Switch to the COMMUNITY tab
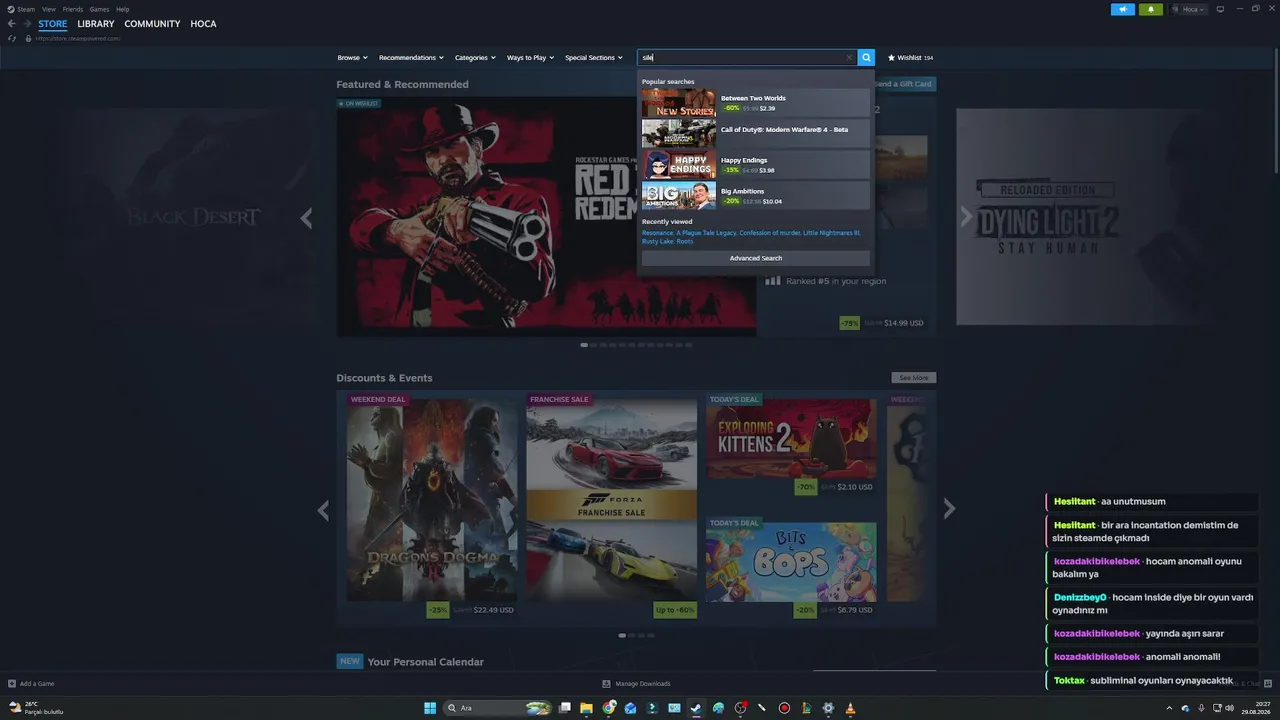Image resolution: width=1280 pixels, height=720 pixels. point(152,24)
